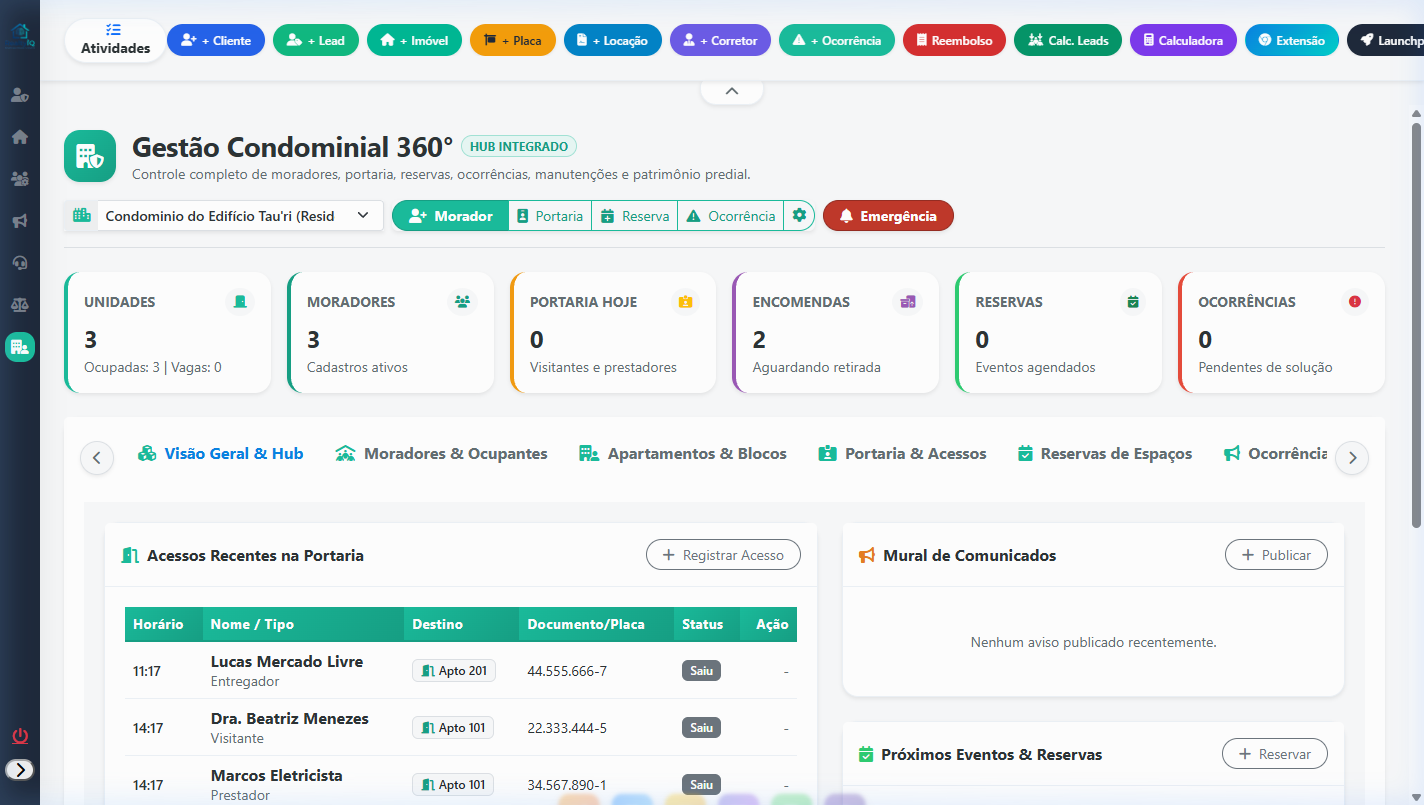
Task: Click the package icon on the Encomendas card
Action: pos(908,302)
